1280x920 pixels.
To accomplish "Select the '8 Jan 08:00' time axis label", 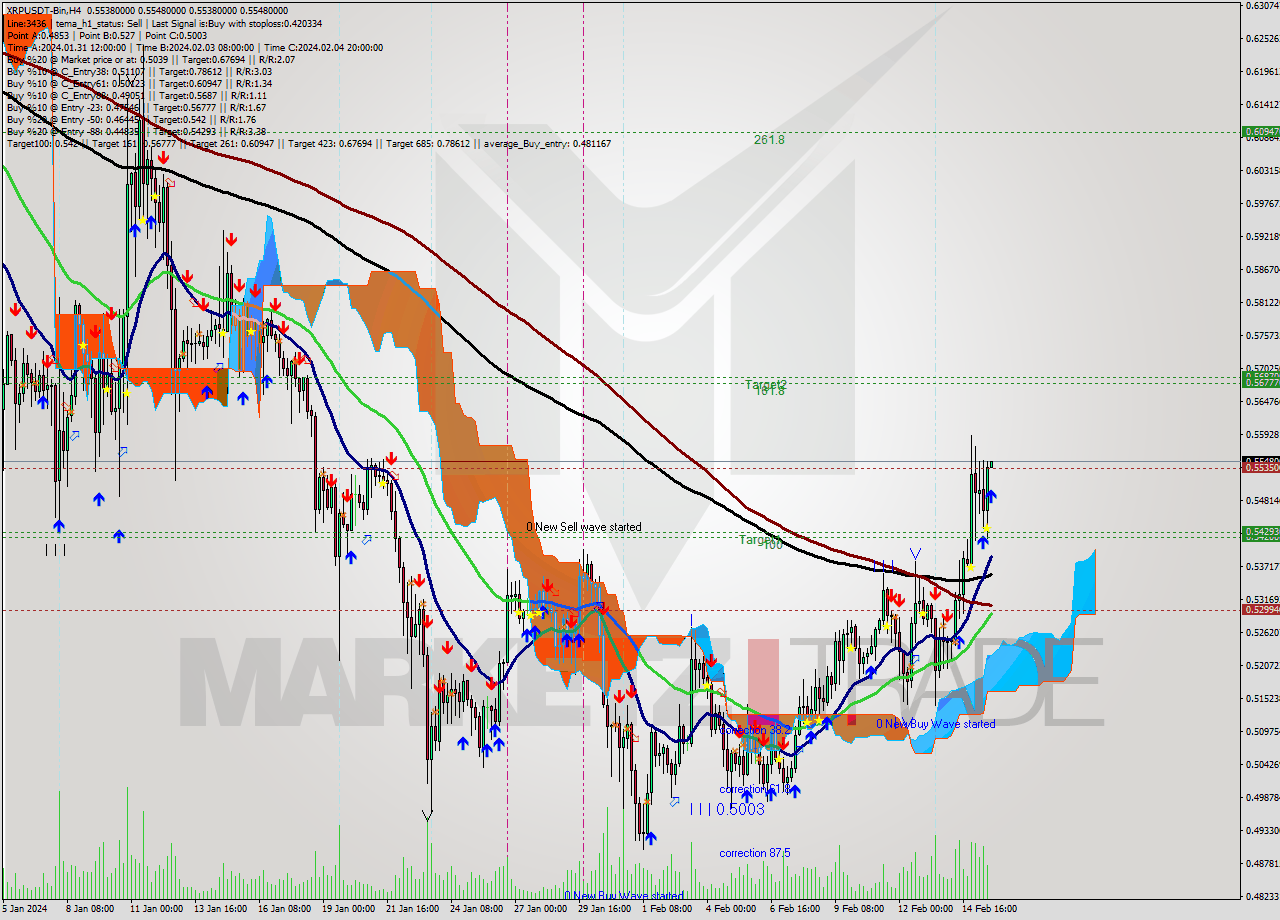I will pos(91,909).
